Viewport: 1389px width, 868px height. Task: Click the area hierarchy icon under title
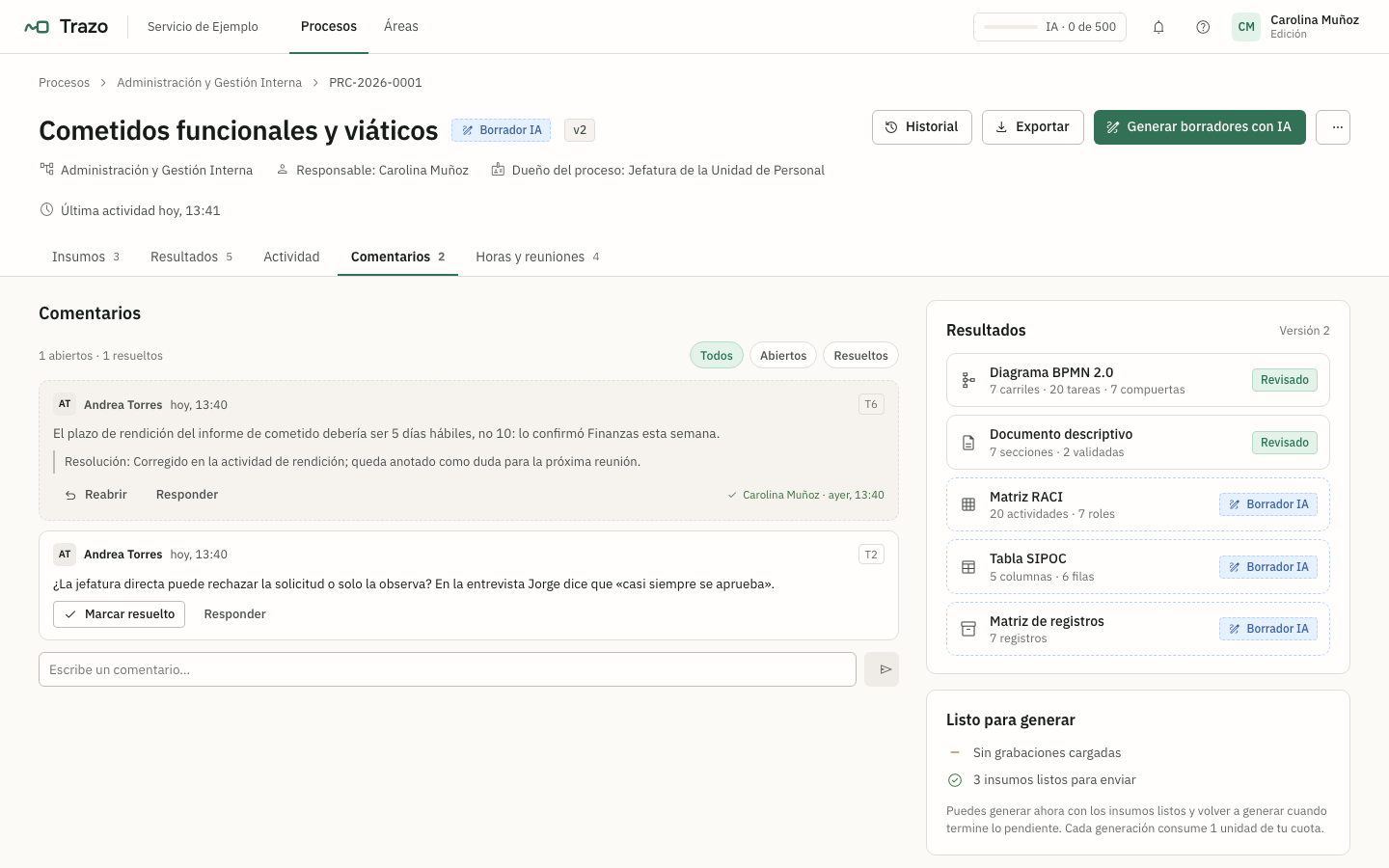[x=46, y=169]
